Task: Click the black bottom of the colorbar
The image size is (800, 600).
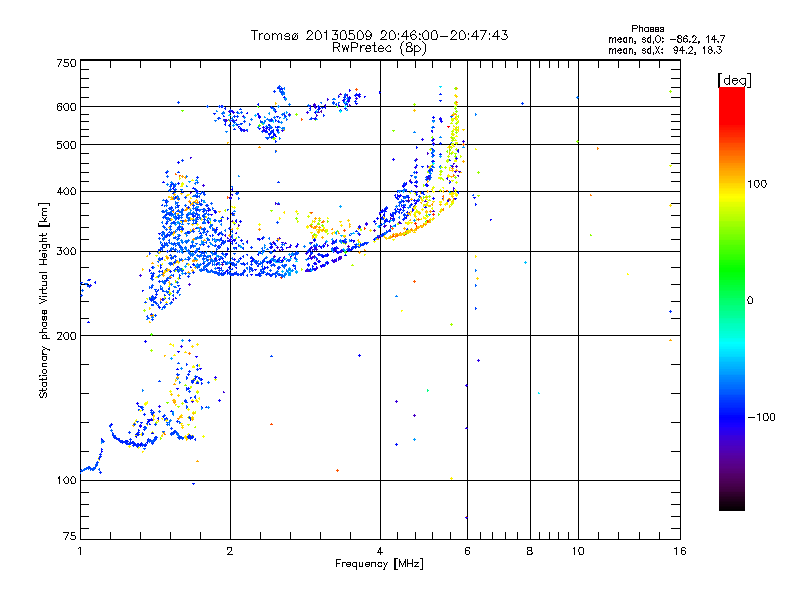Action: (x=732, y=503)
